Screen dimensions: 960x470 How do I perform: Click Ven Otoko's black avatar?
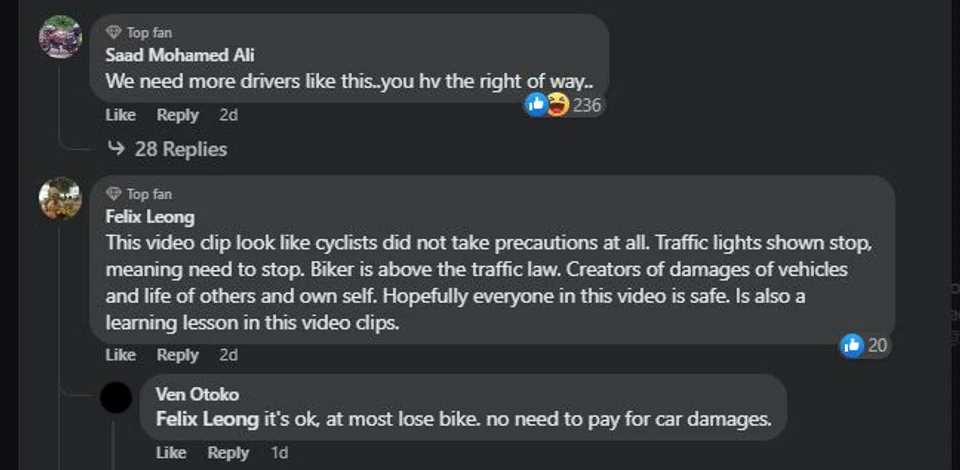(x=116, y=397)
